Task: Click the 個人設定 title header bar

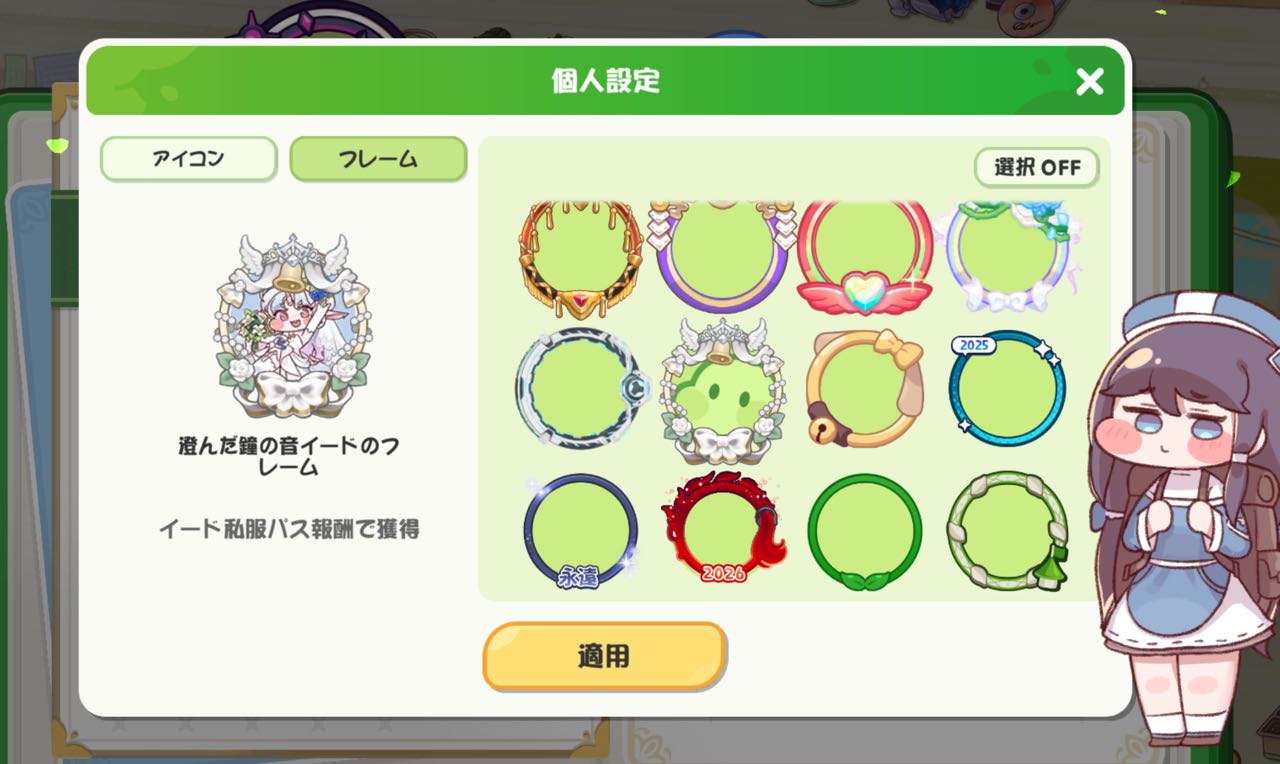Action: coord(605,80)
